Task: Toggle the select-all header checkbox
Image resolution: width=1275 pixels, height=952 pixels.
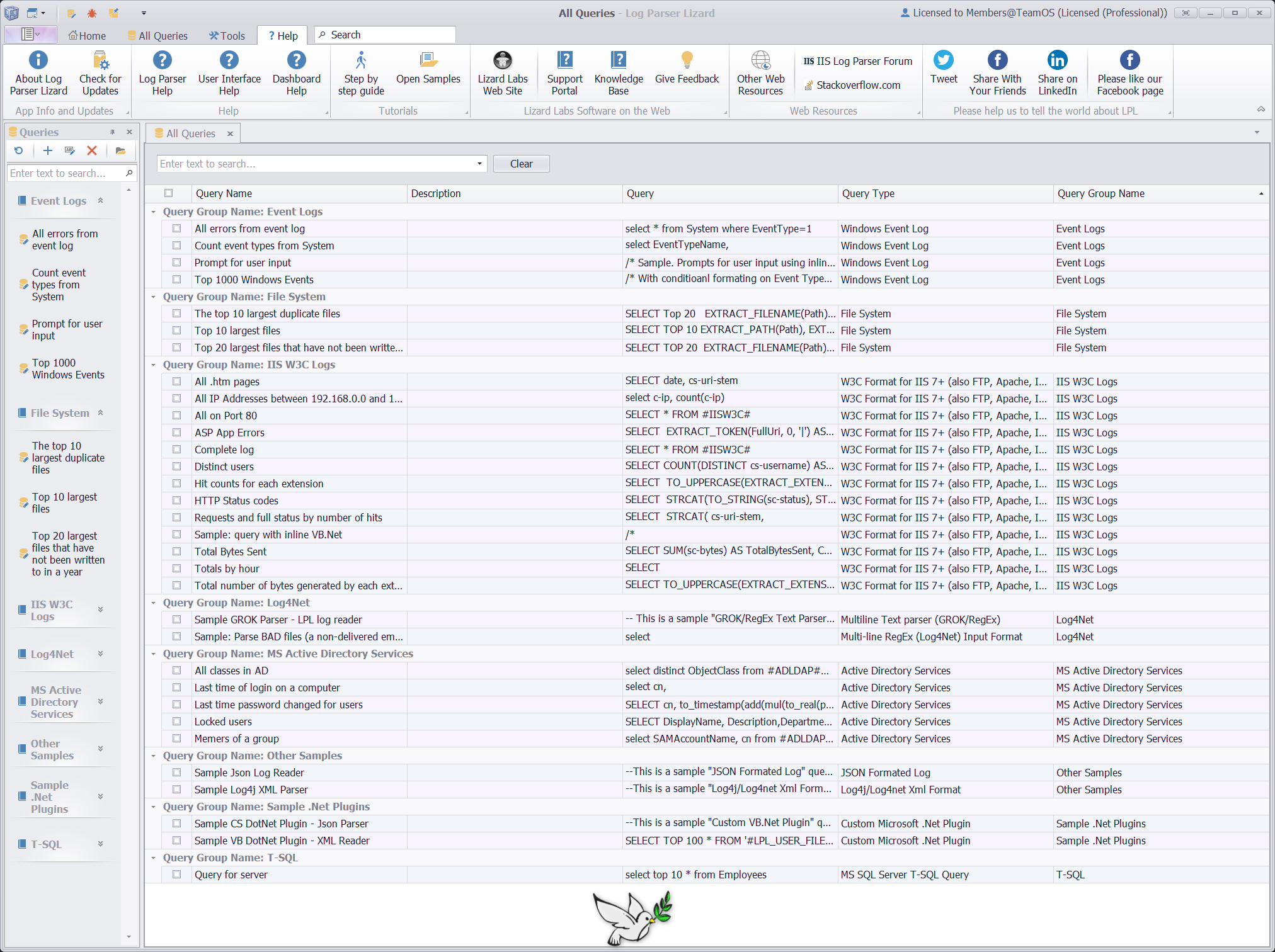Action: point(168,193)
